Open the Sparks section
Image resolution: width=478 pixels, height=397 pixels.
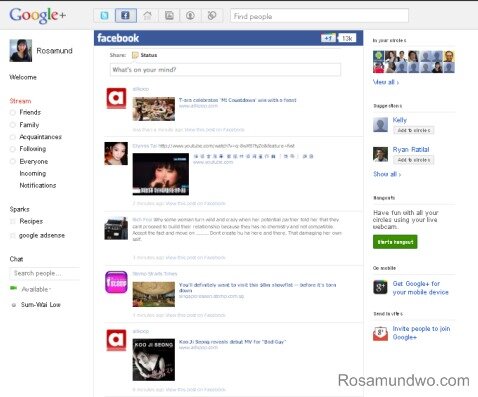click(x=19, y=209)
